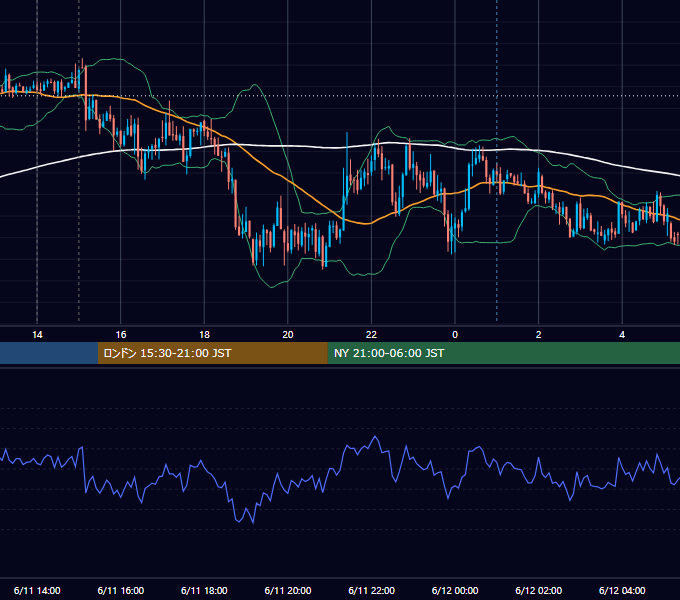Click the 14 hour label on the upper axis
This screenshot has height=600, width=680.
tap(37, 335)
